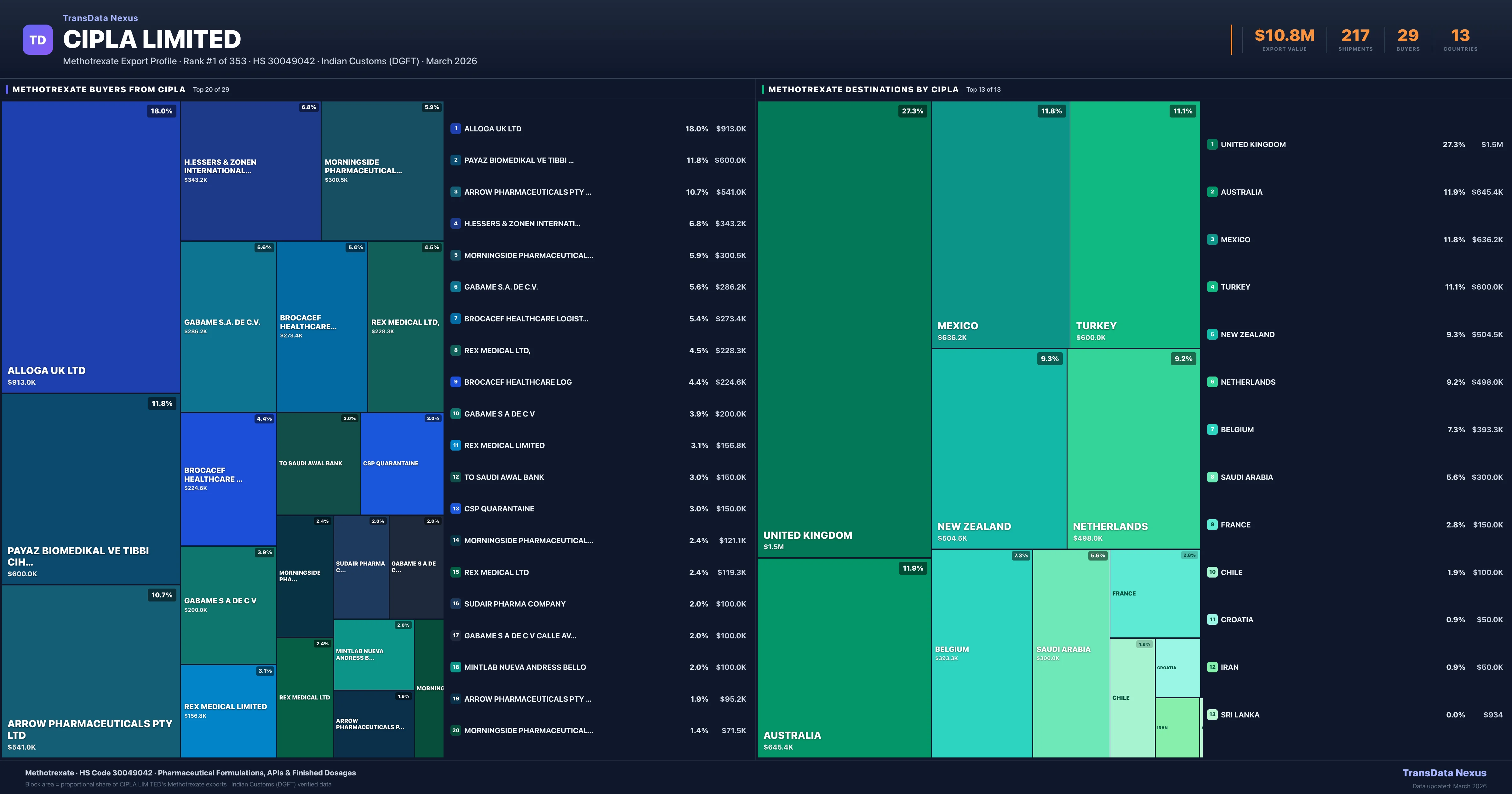Click the 18.0% badge on ALLOGA block

pyautogui.click(x=161, y=111)
